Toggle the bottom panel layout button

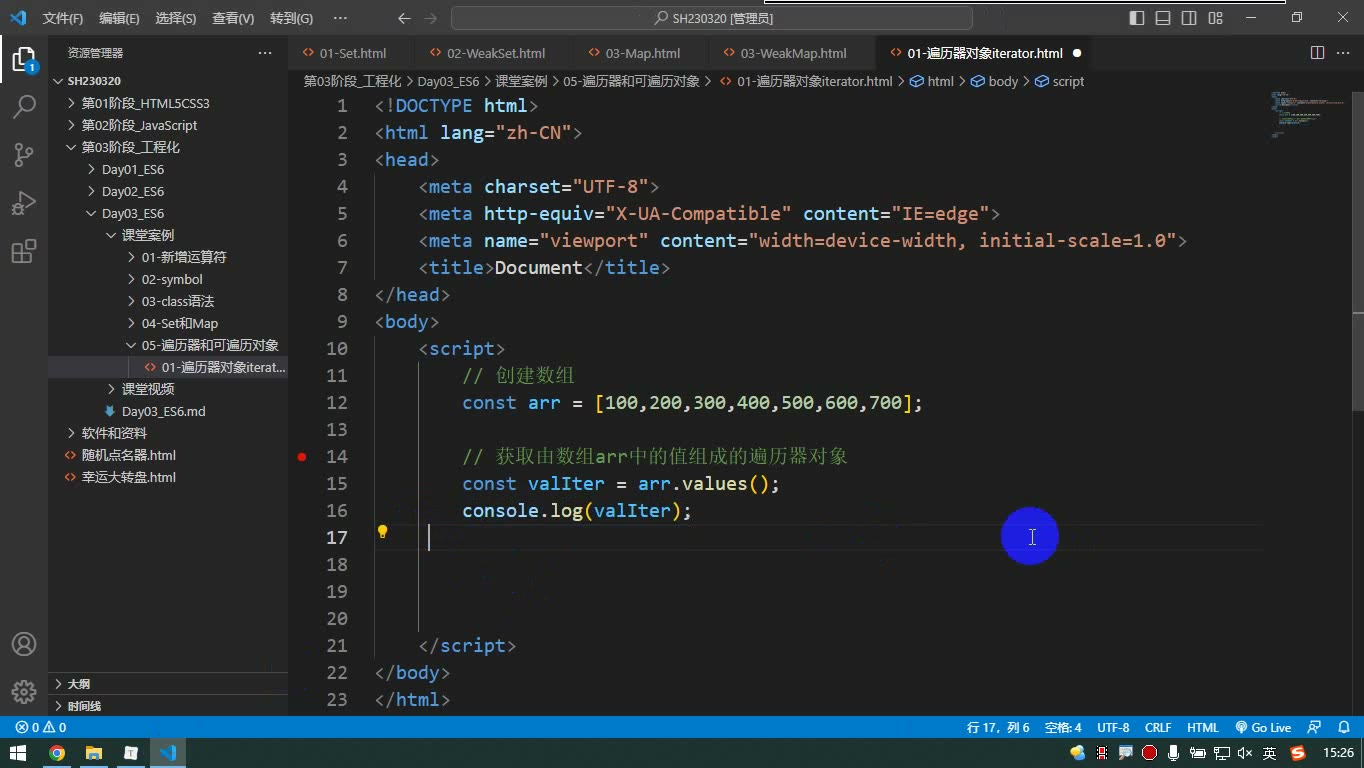(x=1163, y=18)
